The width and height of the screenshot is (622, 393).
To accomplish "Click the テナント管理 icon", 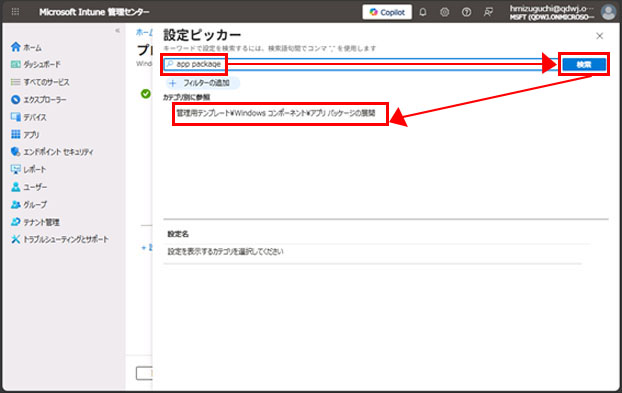I will tap(15, 222).
